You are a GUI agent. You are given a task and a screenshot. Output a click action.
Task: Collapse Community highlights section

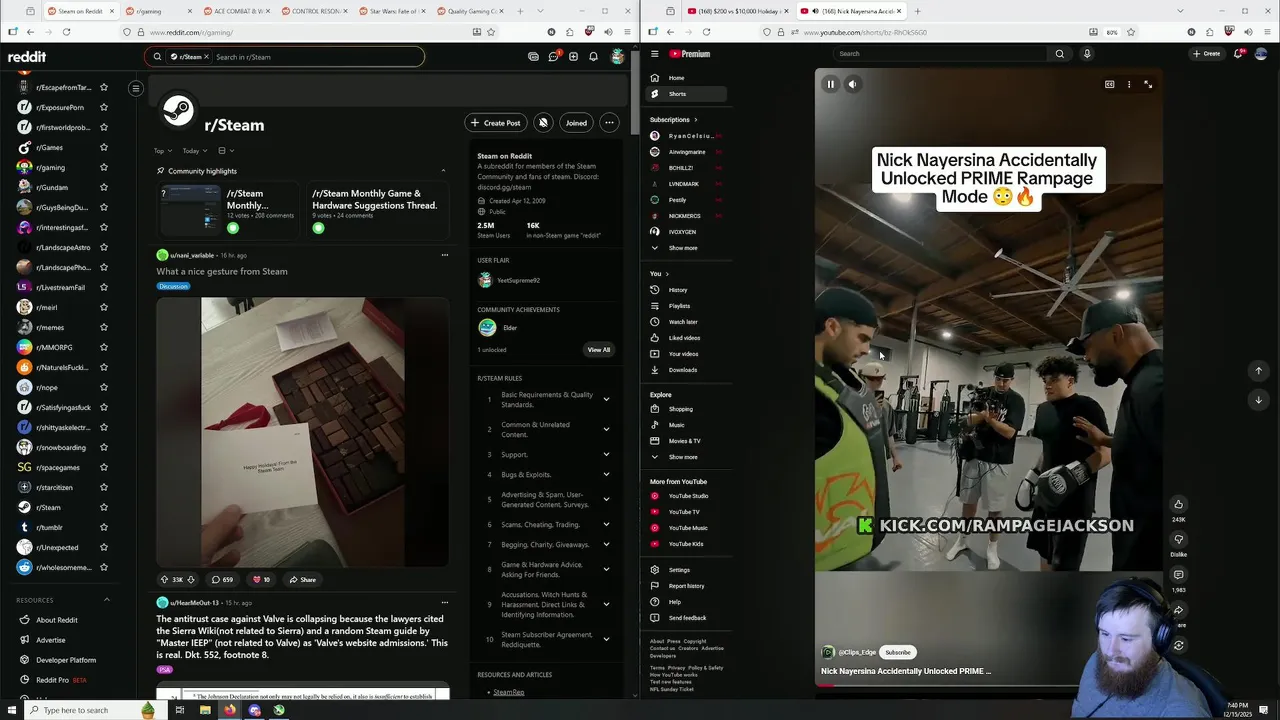pyautogui.click(x=443, y=171)
